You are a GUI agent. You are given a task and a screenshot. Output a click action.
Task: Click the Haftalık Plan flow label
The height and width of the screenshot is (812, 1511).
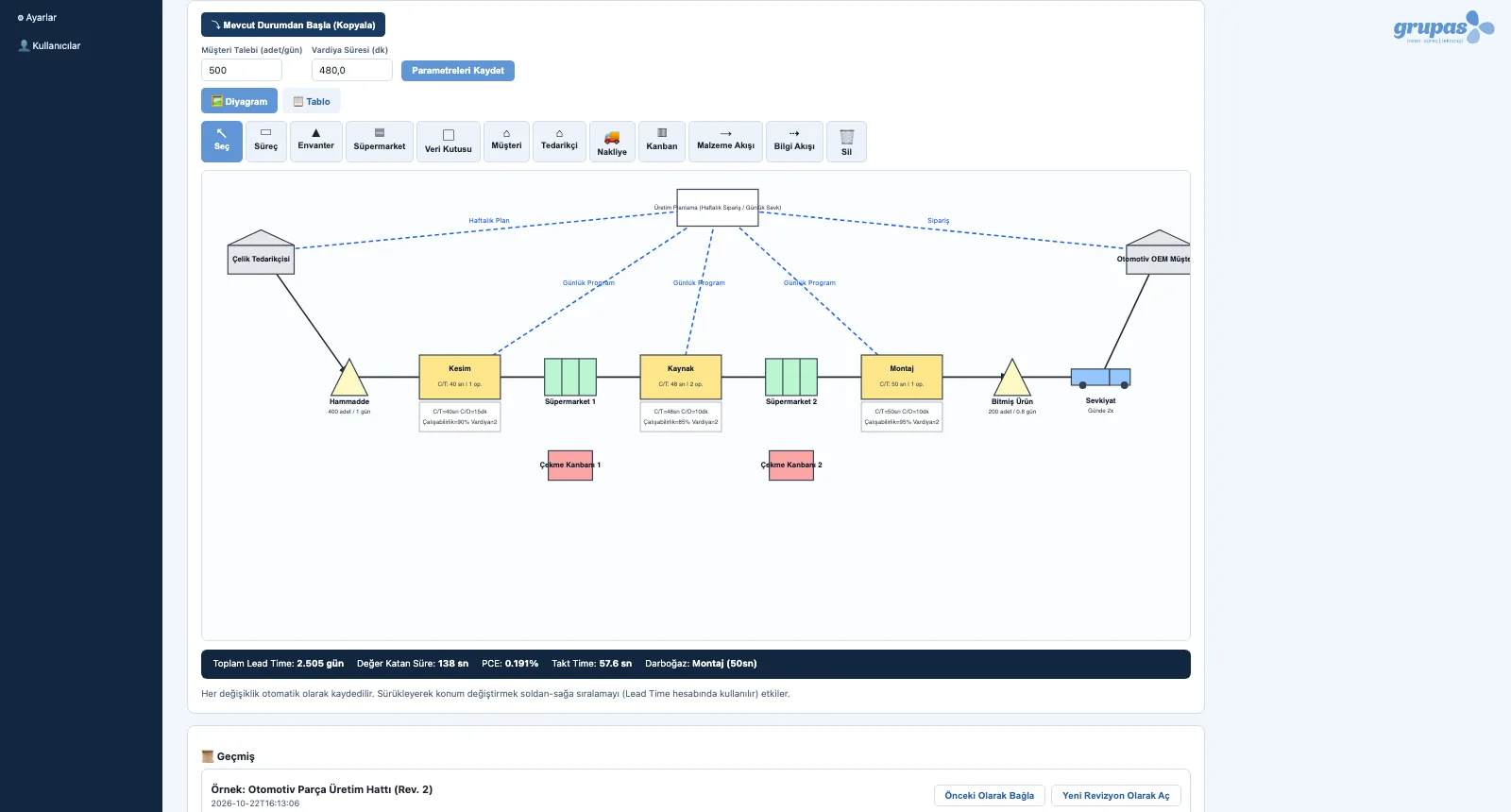click(x=489, y=221)
